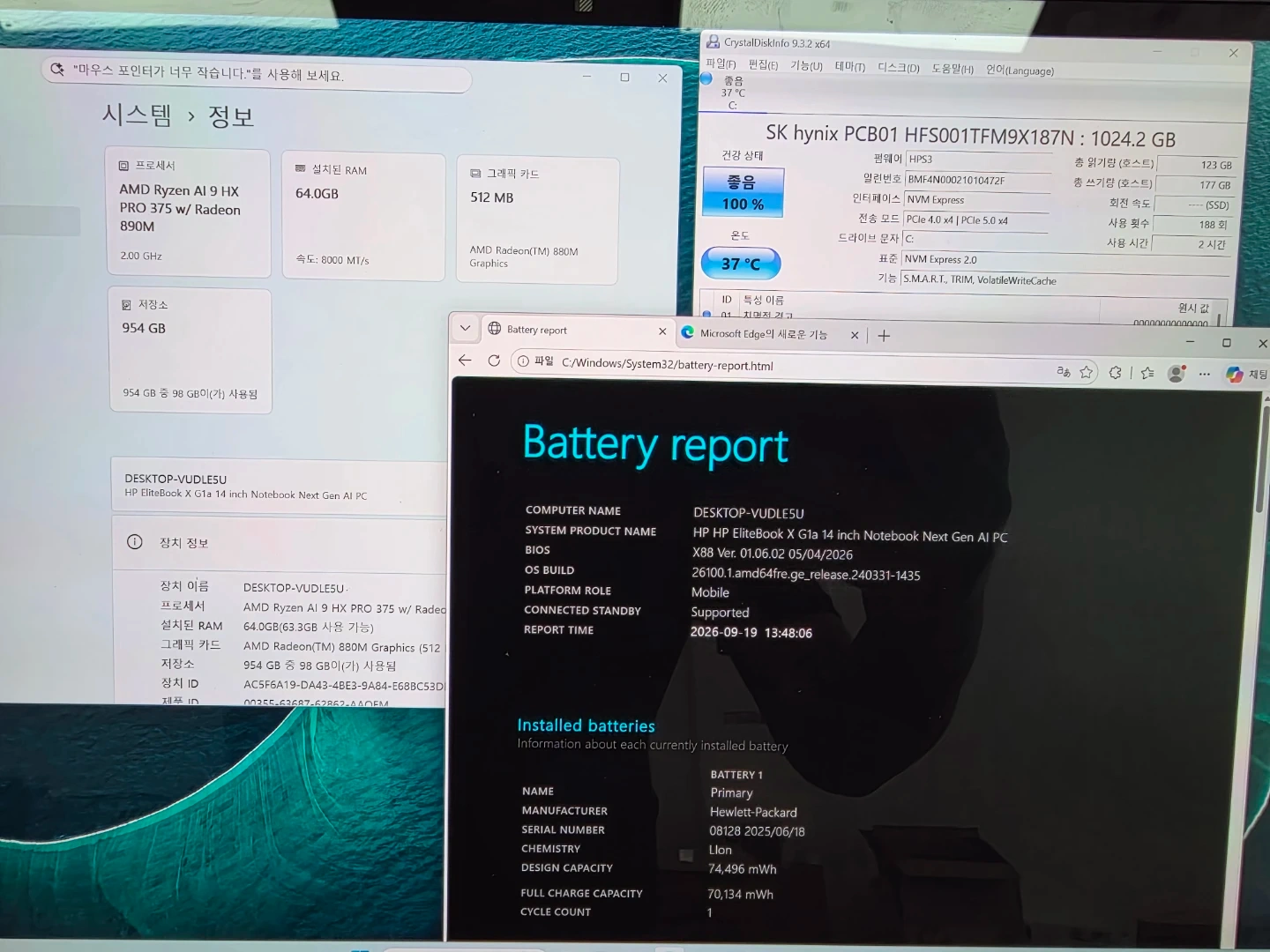Click the 프로세서 card chip icon
The height and width of the screenshot is (952, 1270).
(x=123, y=165)
